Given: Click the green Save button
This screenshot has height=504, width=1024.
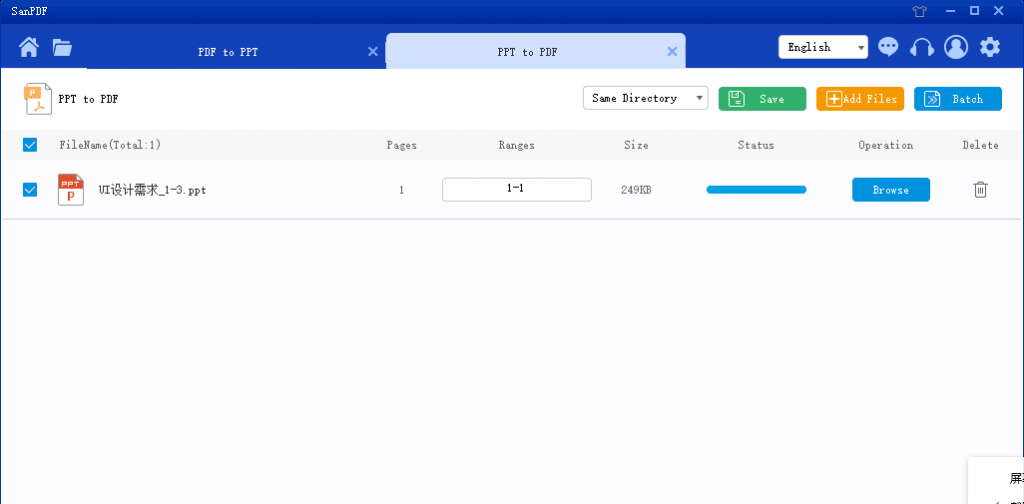Looking at the screenshot, I should [x=762, y=99].
